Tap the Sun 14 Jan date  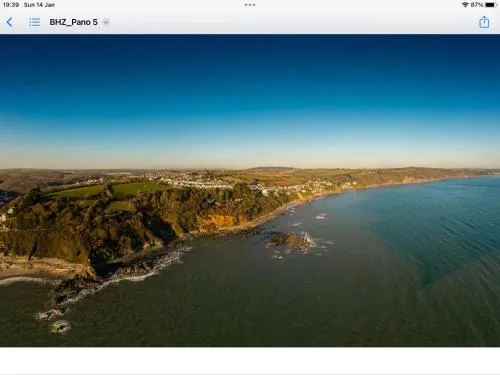39,5
